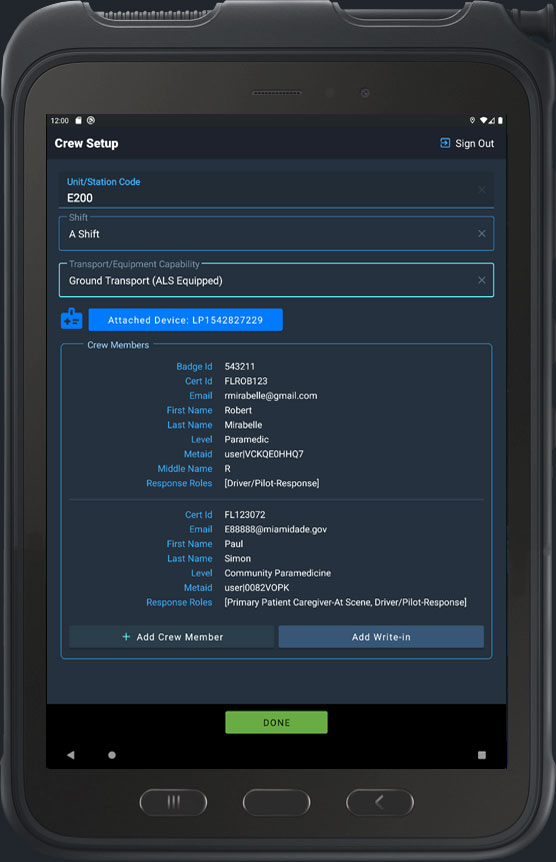Tap the Android recents square icon
This screenshot has width=556, height=862.
coord(482,755)
